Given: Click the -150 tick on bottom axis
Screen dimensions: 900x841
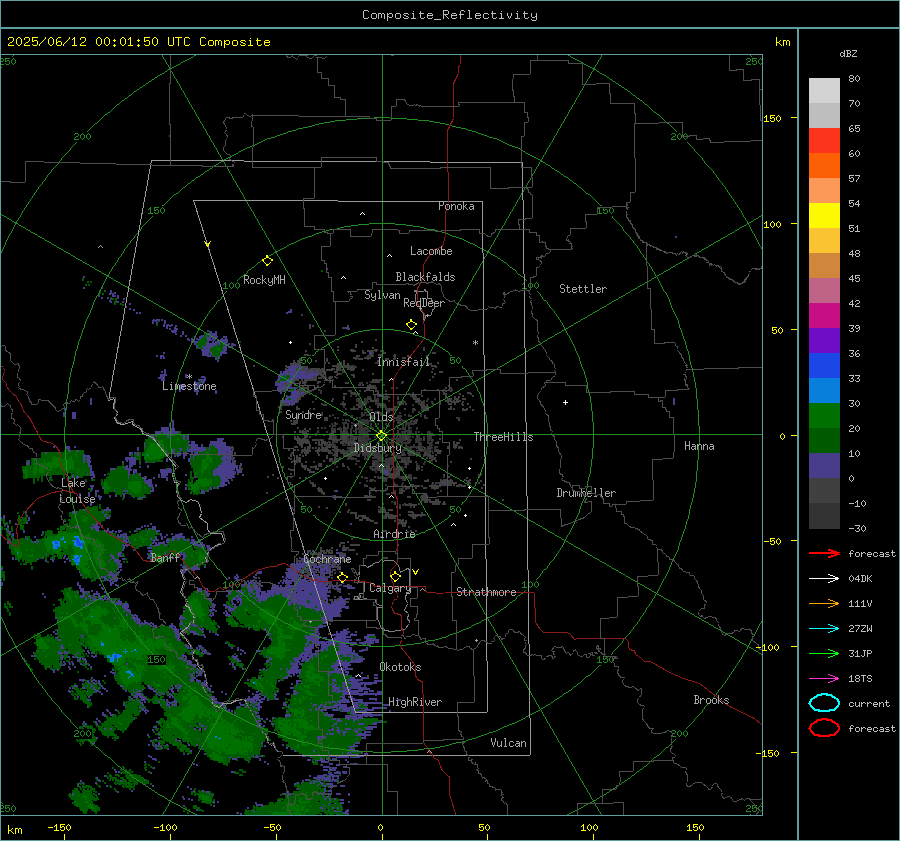Looking at the screenshot, I should [59, 827].
